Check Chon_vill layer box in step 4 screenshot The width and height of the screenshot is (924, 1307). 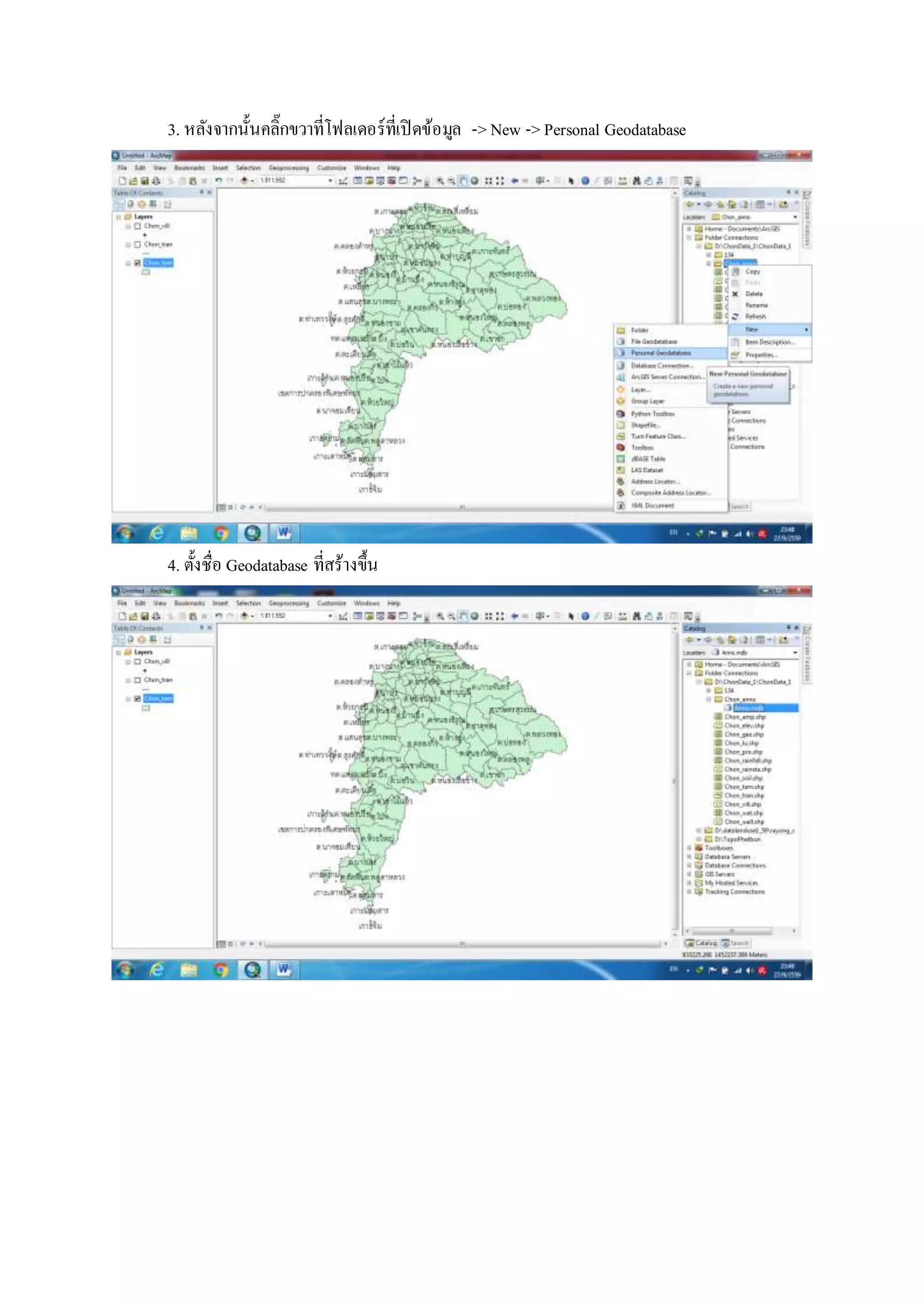coord(137,662)
